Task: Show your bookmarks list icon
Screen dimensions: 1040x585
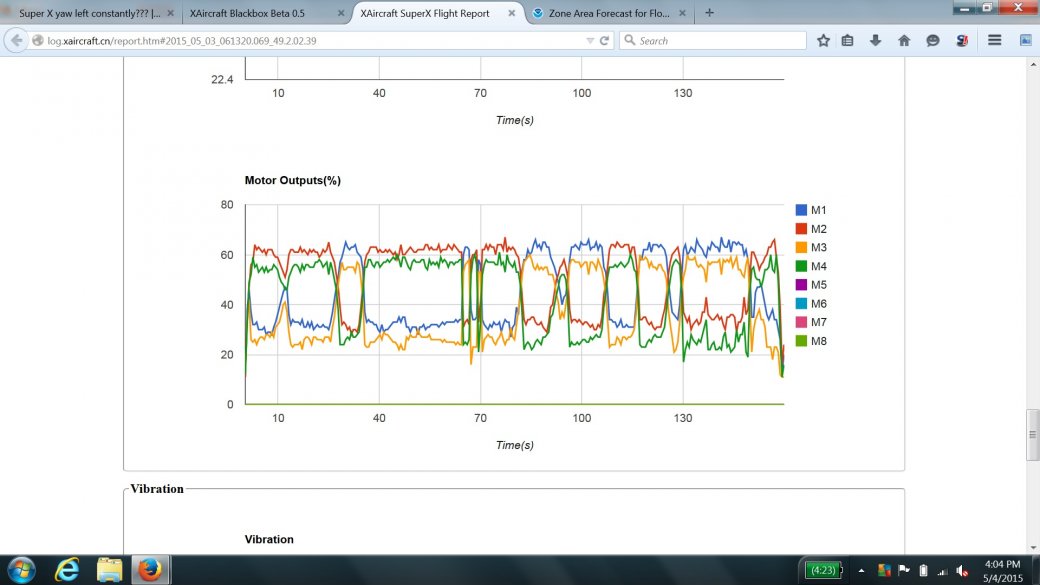Action: [848, 40]
